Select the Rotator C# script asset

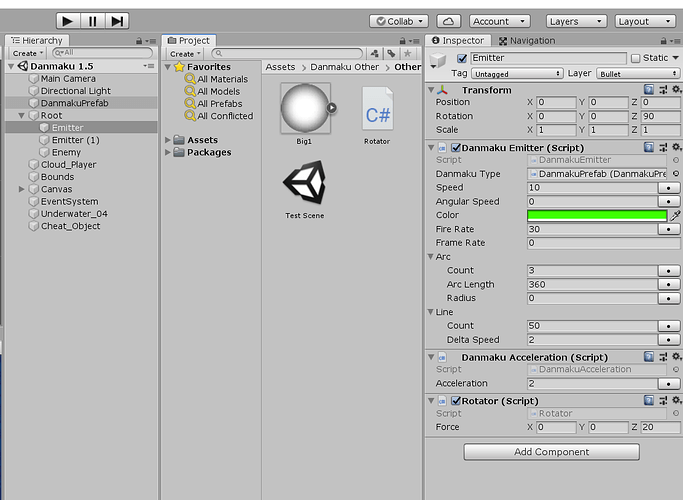point(378,109)
